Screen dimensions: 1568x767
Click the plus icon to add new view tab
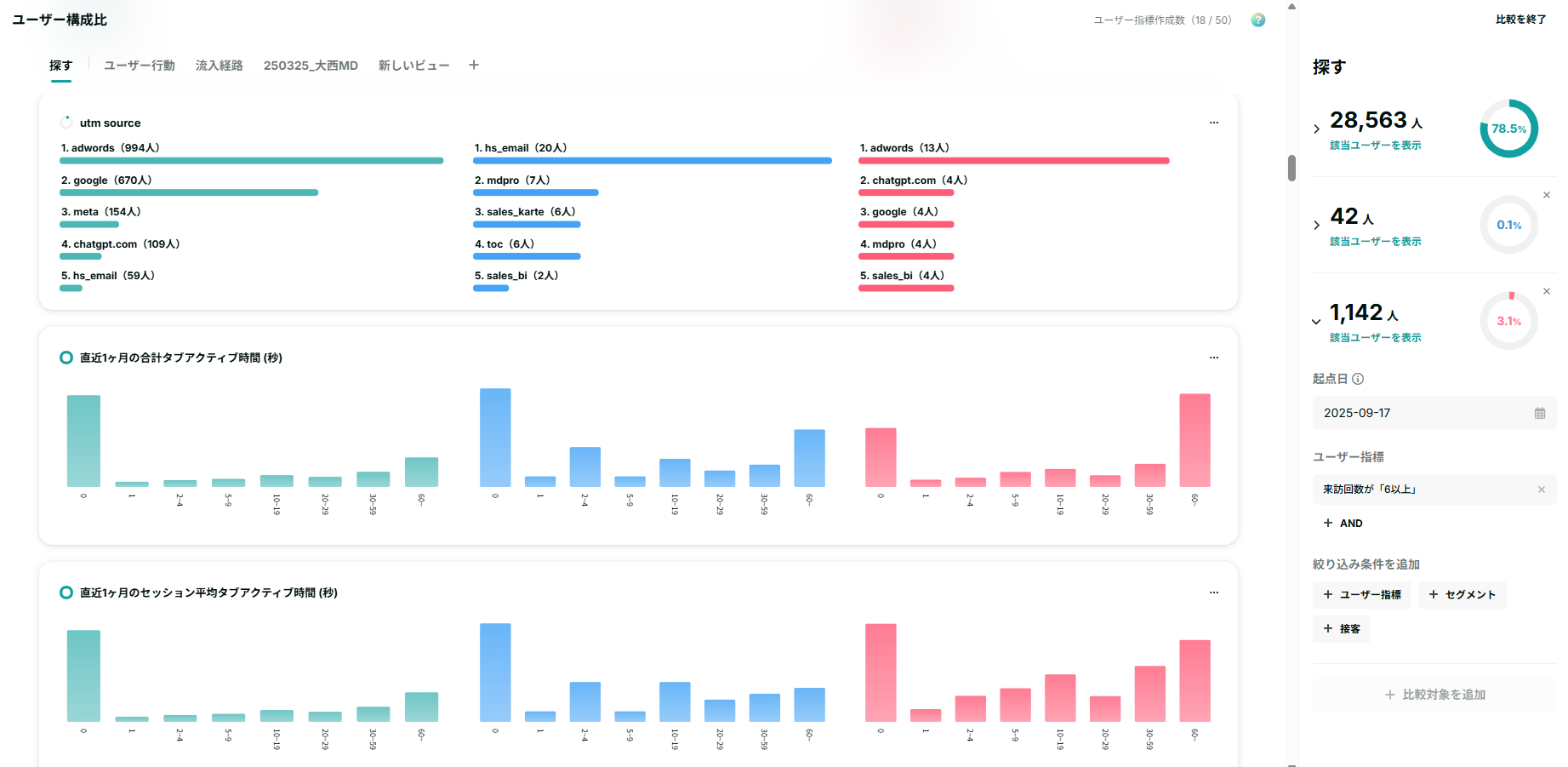(474, 66)
